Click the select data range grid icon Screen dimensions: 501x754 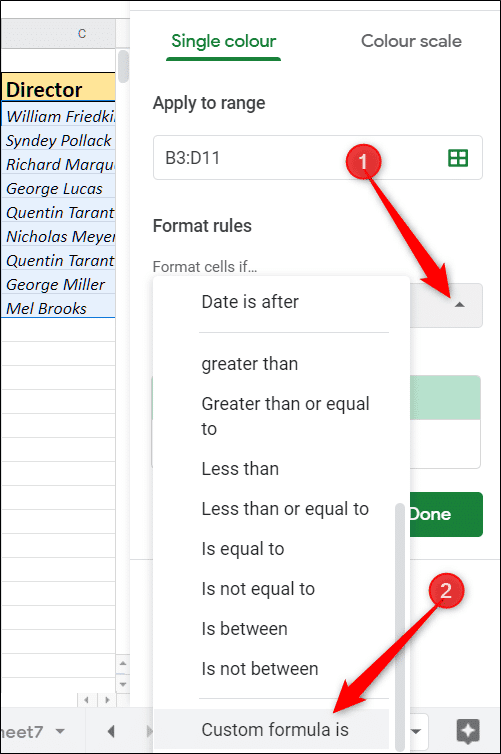pyautogui.click(x=458, y=158)
